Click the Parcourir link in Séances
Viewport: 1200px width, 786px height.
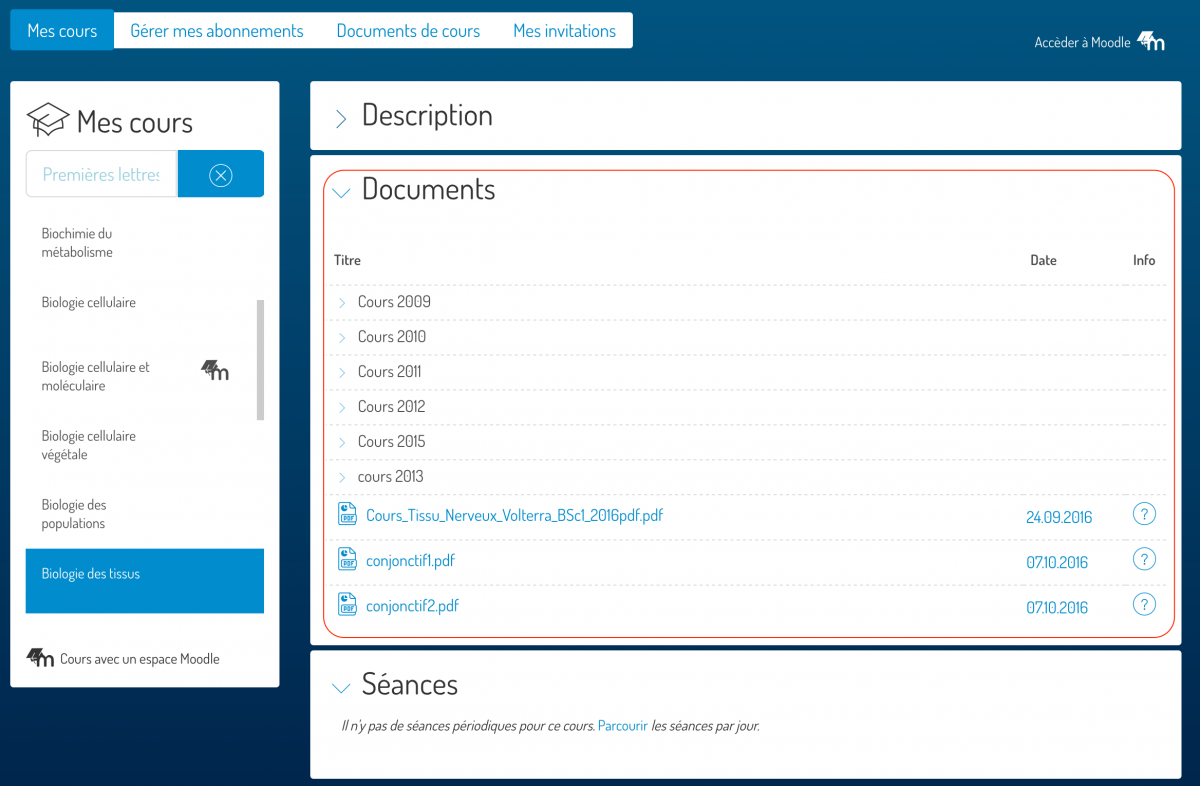point(622,726)
